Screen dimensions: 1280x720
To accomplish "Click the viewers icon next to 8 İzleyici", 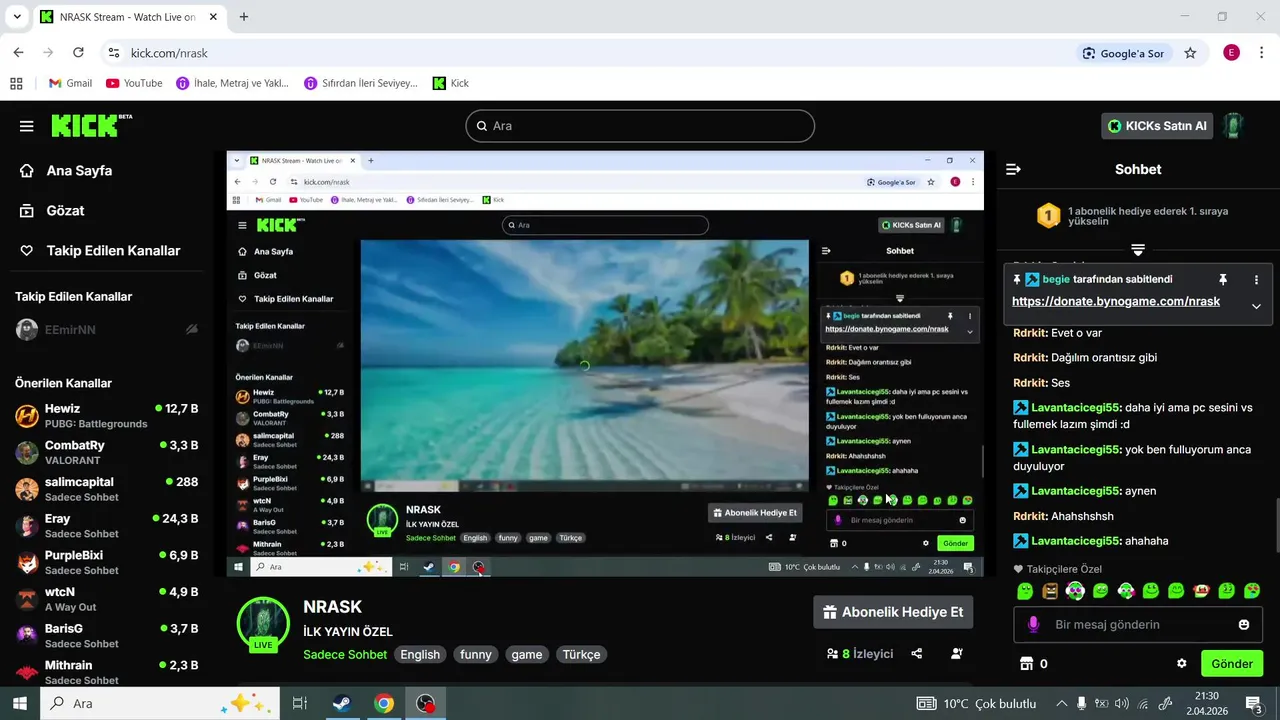I will coord(832,654).
